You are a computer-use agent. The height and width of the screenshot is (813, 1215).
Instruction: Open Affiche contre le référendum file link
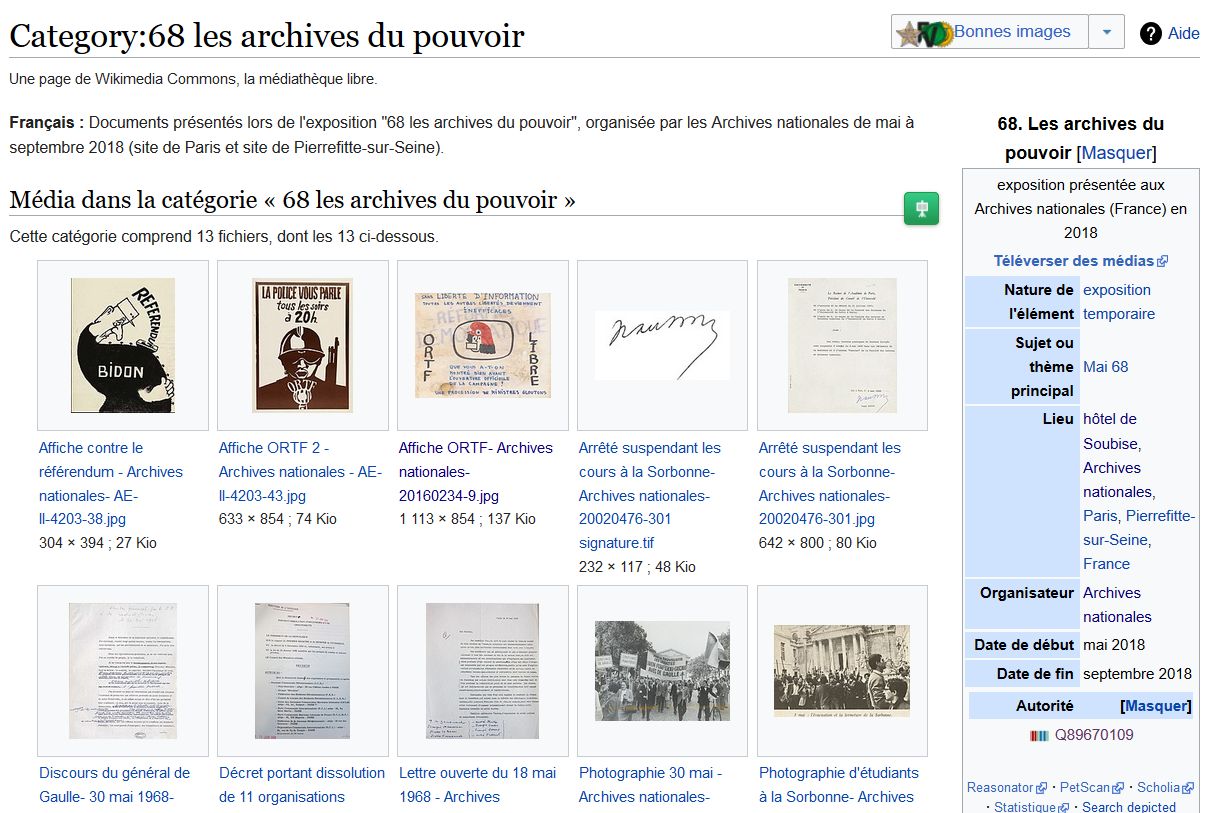pyautogui.click(x=111, y=484)
